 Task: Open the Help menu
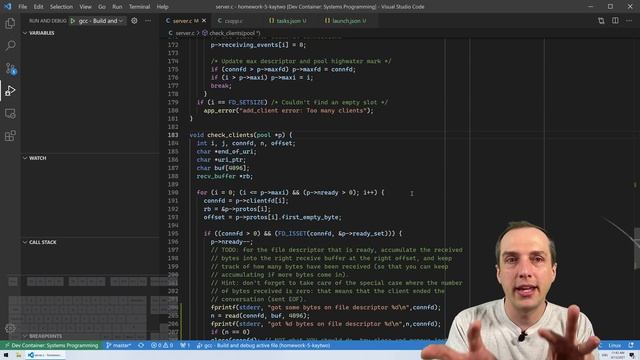coord(162,7)
